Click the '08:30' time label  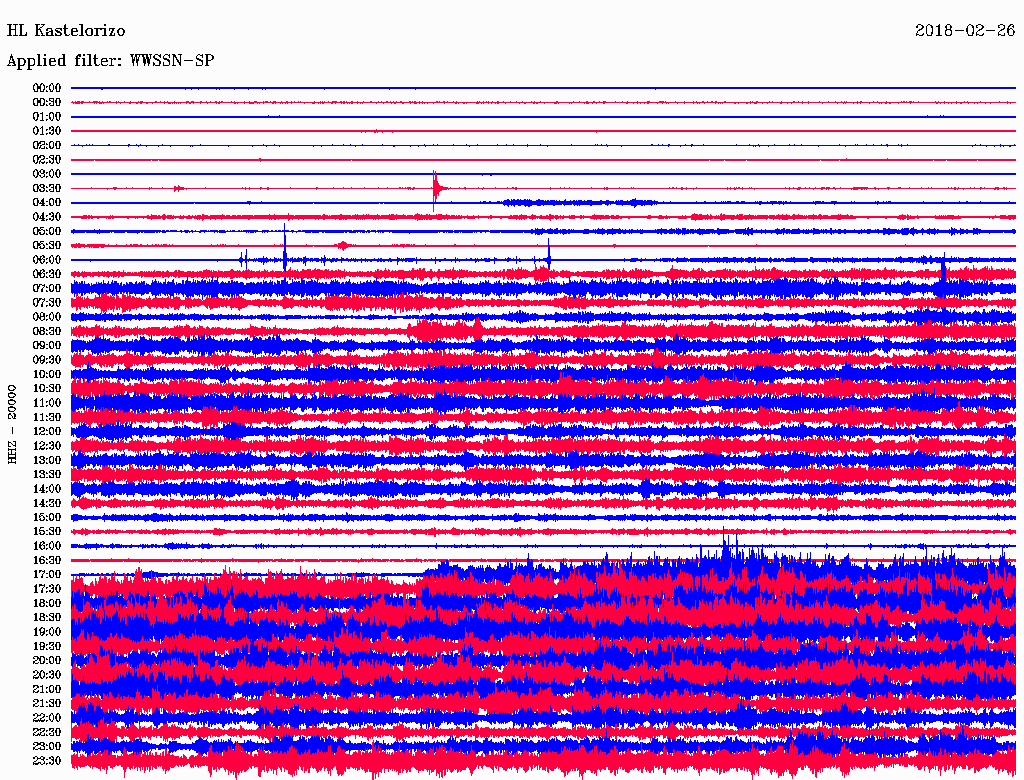pos(46,331)
